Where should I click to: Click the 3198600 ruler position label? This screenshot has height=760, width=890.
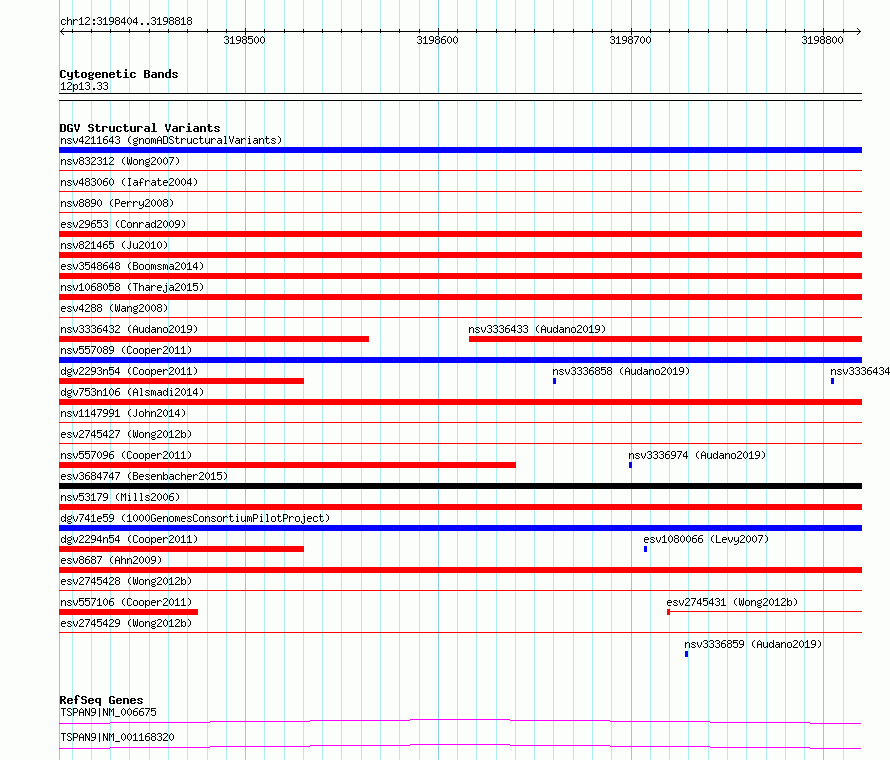point(437,40)
